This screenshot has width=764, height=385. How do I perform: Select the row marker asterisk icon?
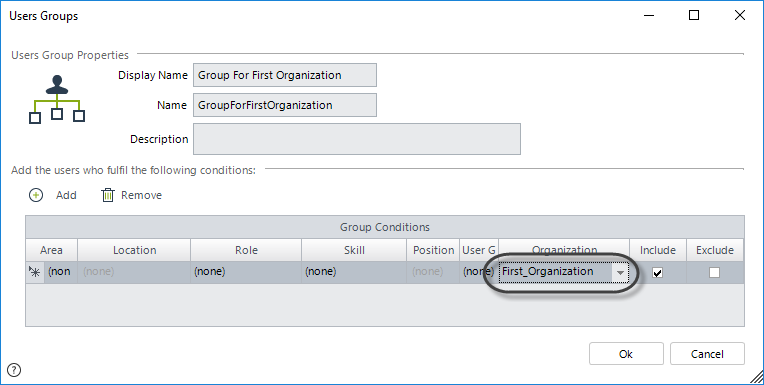(35, 272)
